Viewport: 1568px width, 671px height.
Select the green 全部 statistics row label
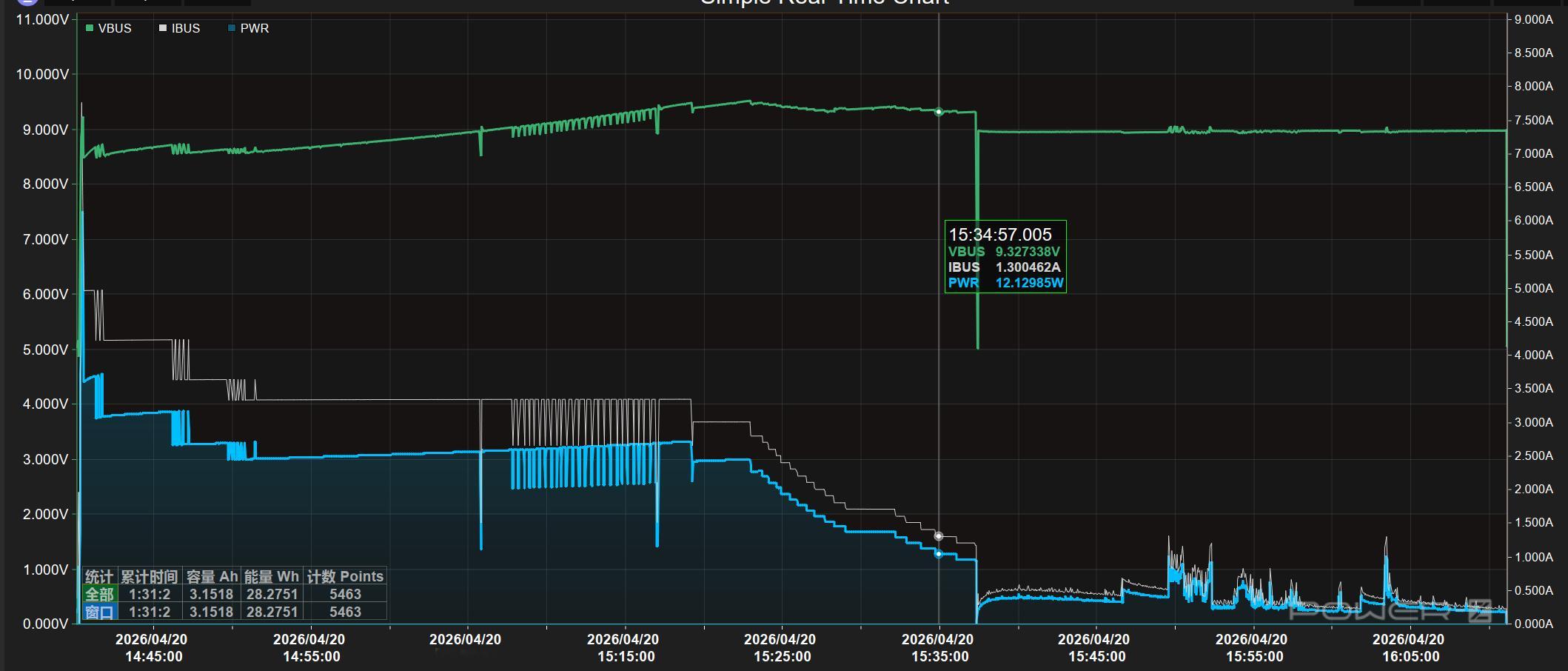[x=99, y=594]
